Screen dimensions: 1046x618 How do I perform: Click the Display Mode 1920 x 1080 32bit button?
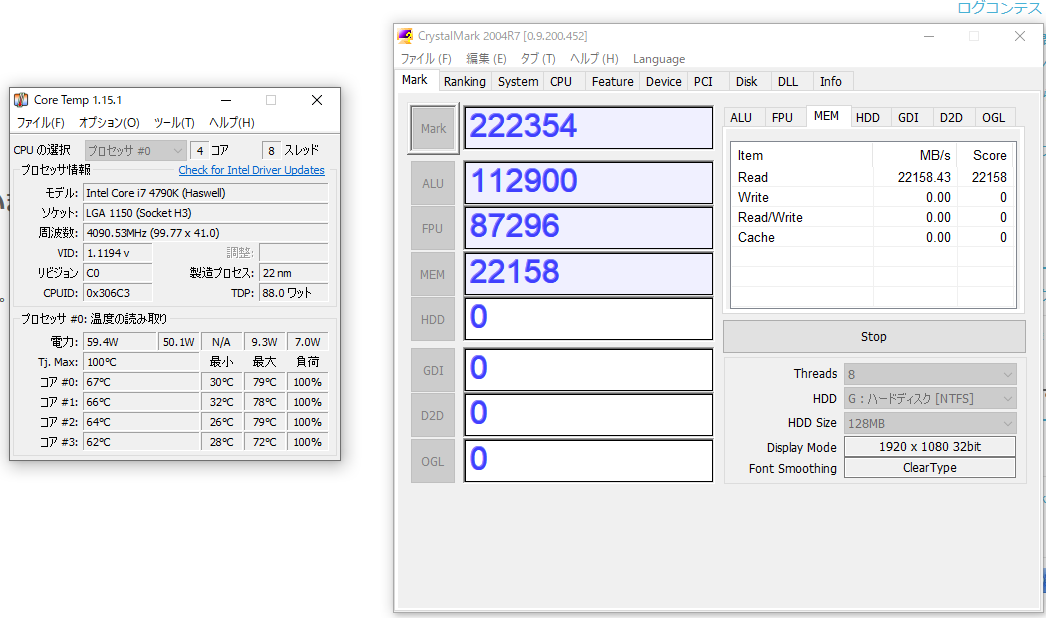pyautogui.click(x=930, y=446)
